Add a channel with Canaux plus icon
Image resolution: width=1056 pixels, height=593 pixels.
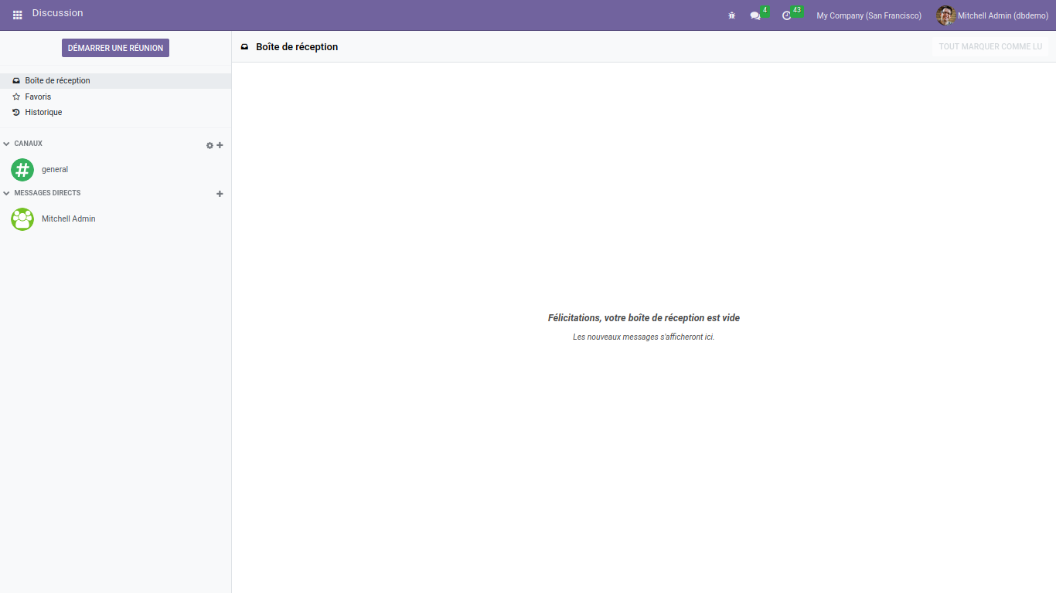[220, 145]
